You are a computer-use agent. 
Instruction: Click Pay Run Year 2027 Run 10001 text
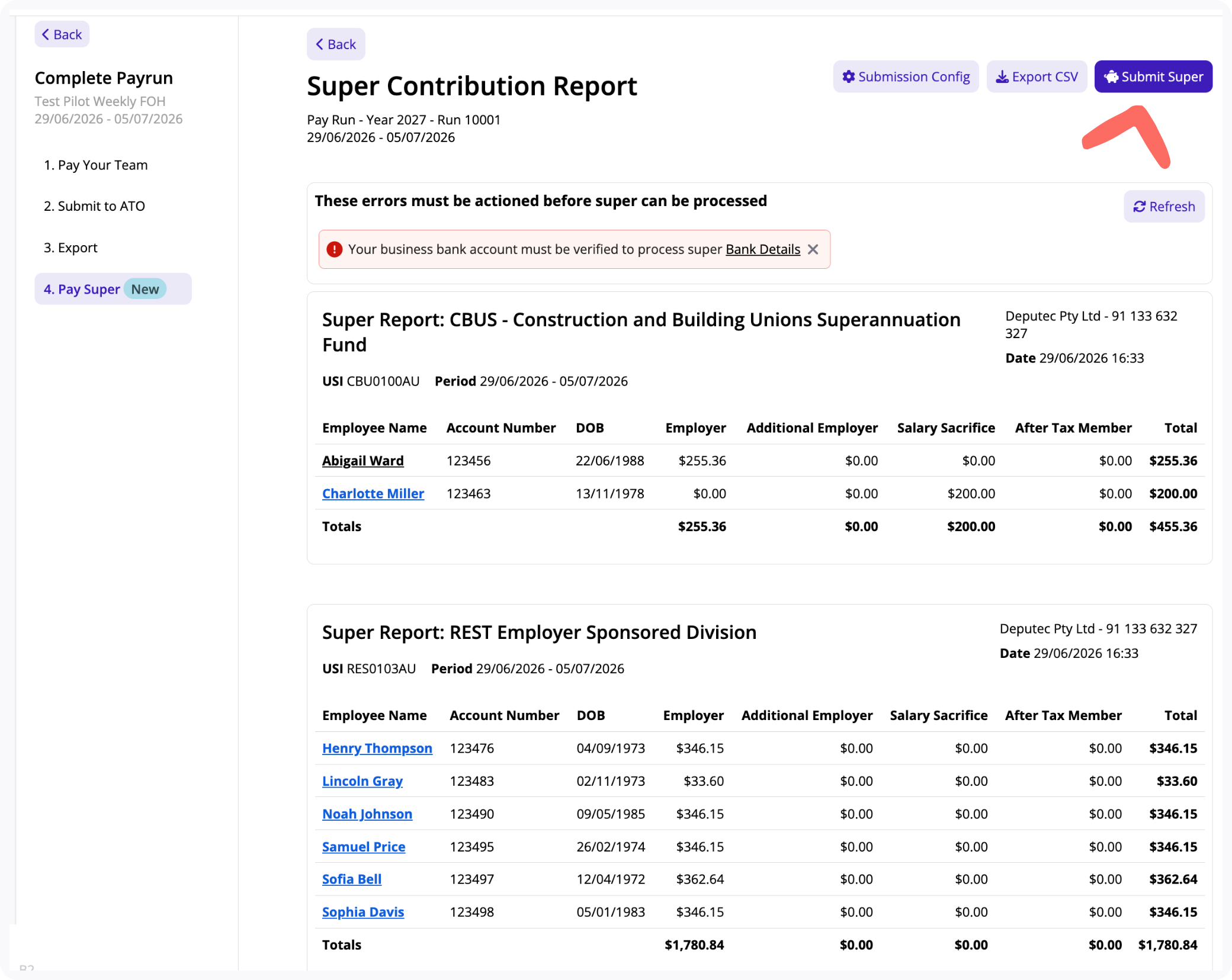coord(404,120)
